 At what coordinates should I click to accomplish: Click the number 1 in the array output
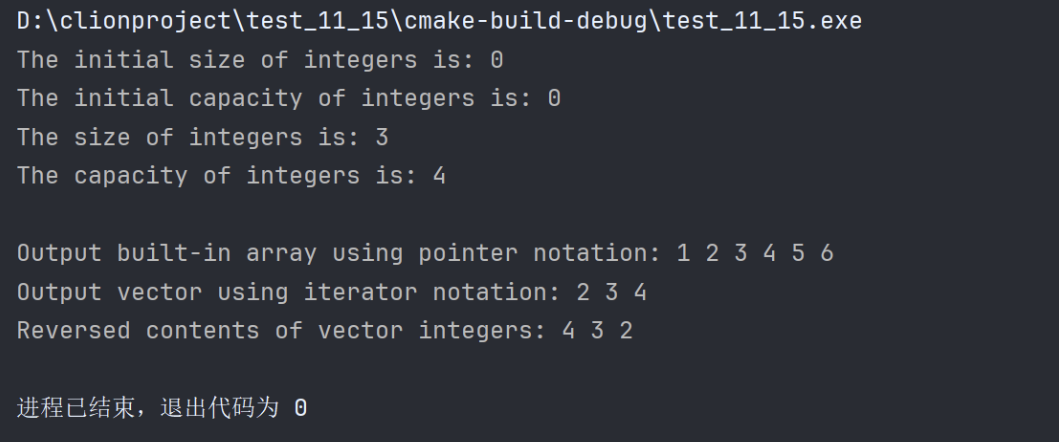(683, 253)
